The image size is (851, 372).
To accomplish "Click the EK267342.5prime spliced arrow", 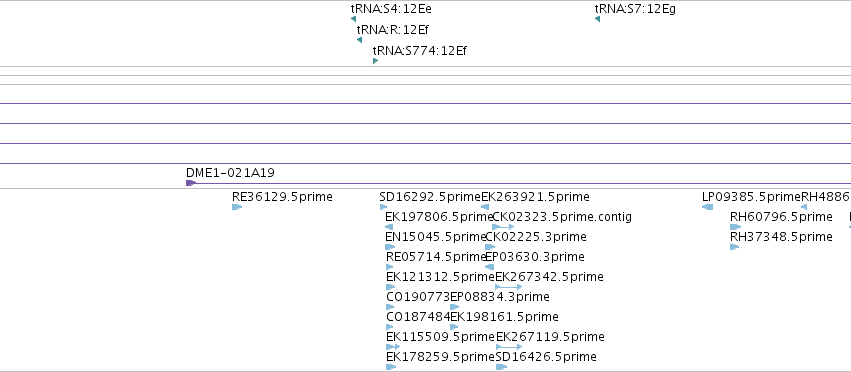I will click(x=509, y=287).
